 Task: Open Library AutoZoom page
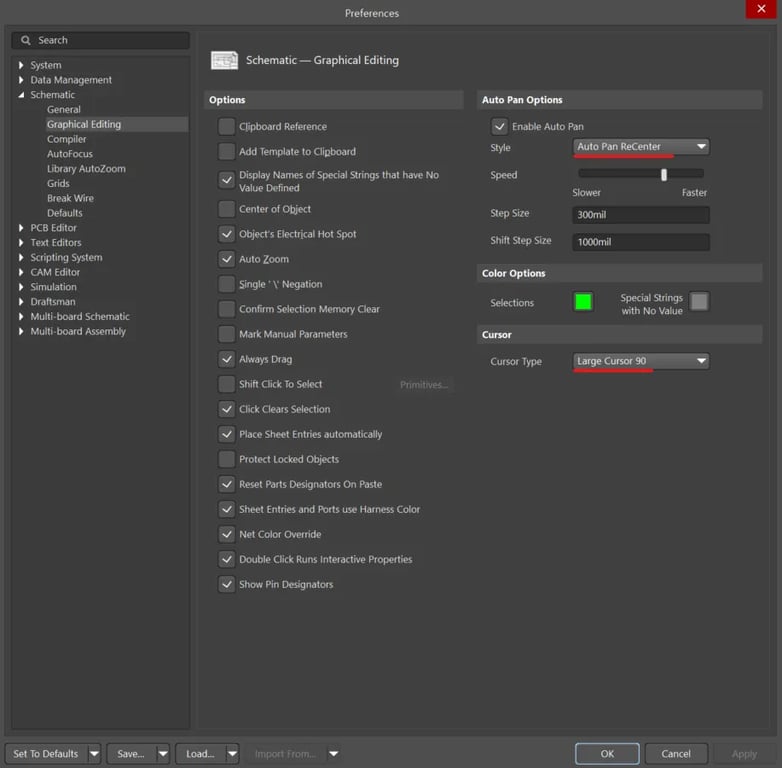click(x=86, y=169)
